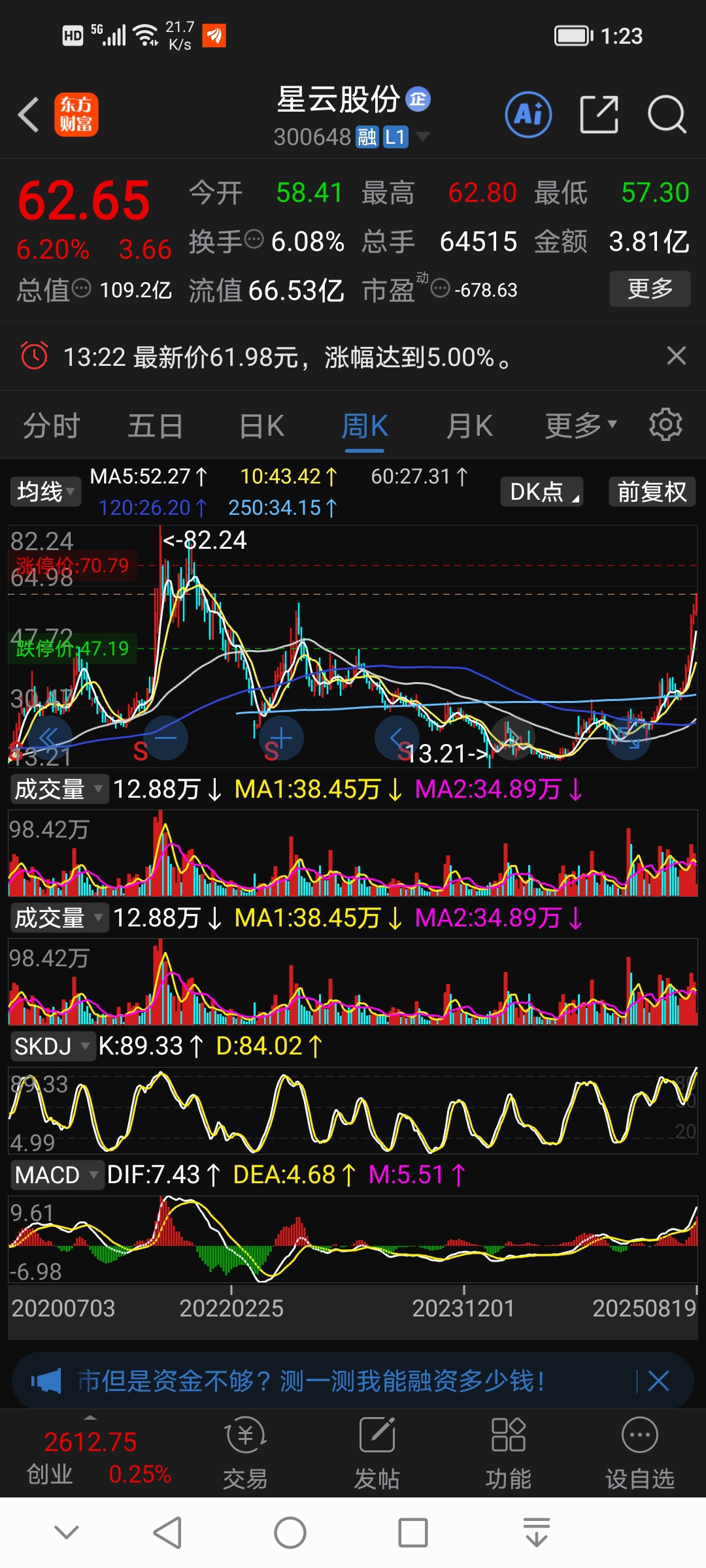Image resolution: width=706 pixels, height=1568 pixels.
Task: Open the second 成交量 indicator dropdown
Action: pyautogui.click(x=59, y=918)
